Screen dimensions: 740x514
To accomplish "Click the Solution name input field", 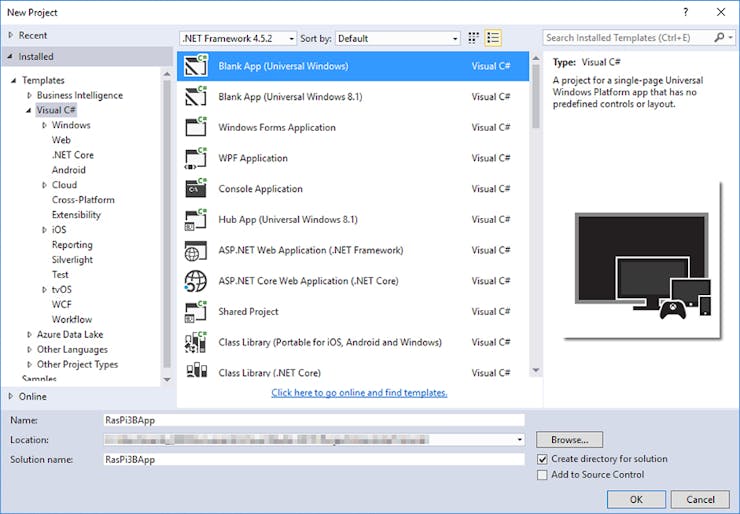I will tap(314, 460).
